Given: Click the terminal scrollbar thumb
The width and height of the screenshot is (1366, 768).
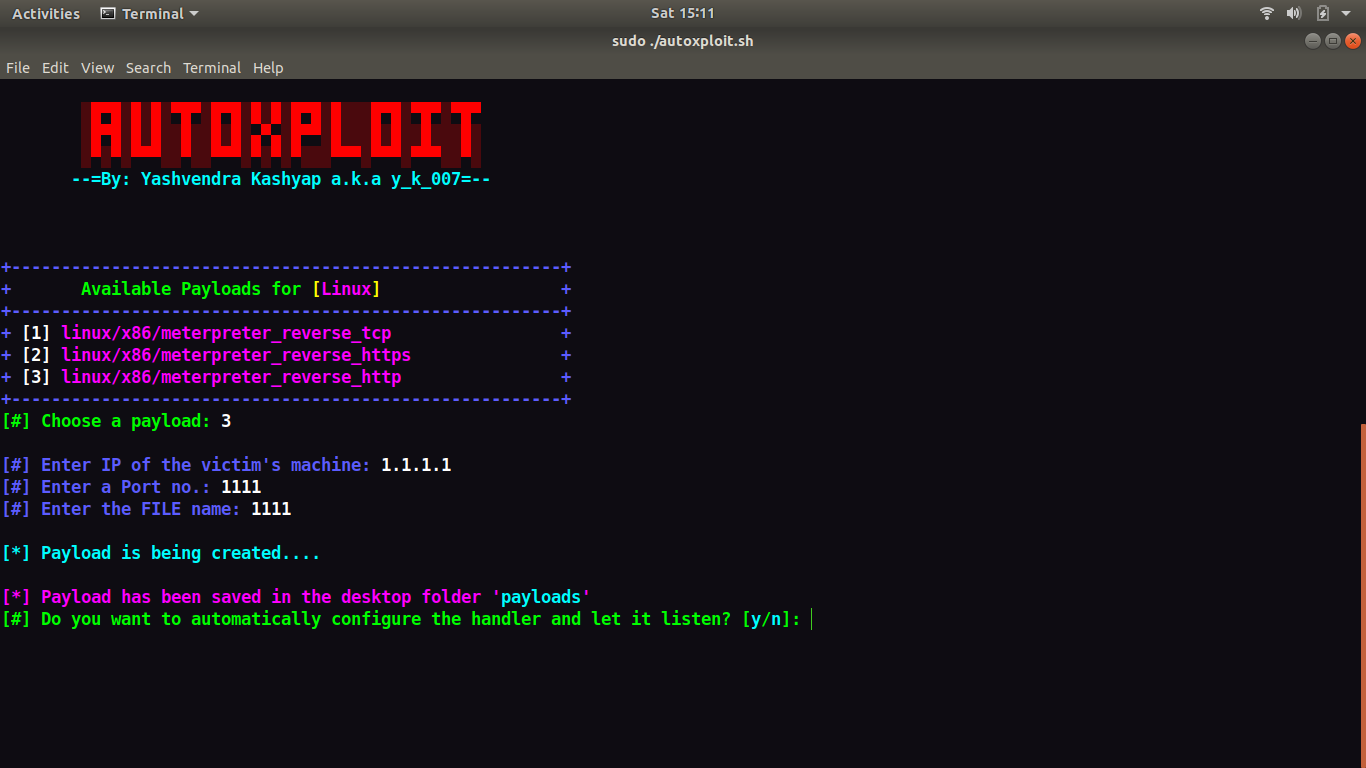Looking at the screenshot, I should pyautogui.click(x=1362, y=595).
